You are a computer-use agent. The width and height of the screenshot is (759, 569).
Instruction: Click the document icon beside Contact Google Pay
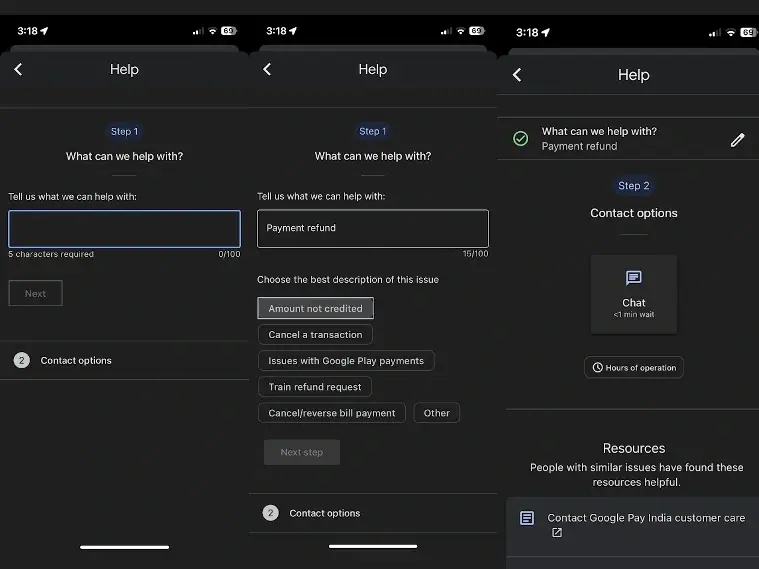coord(527,518)
